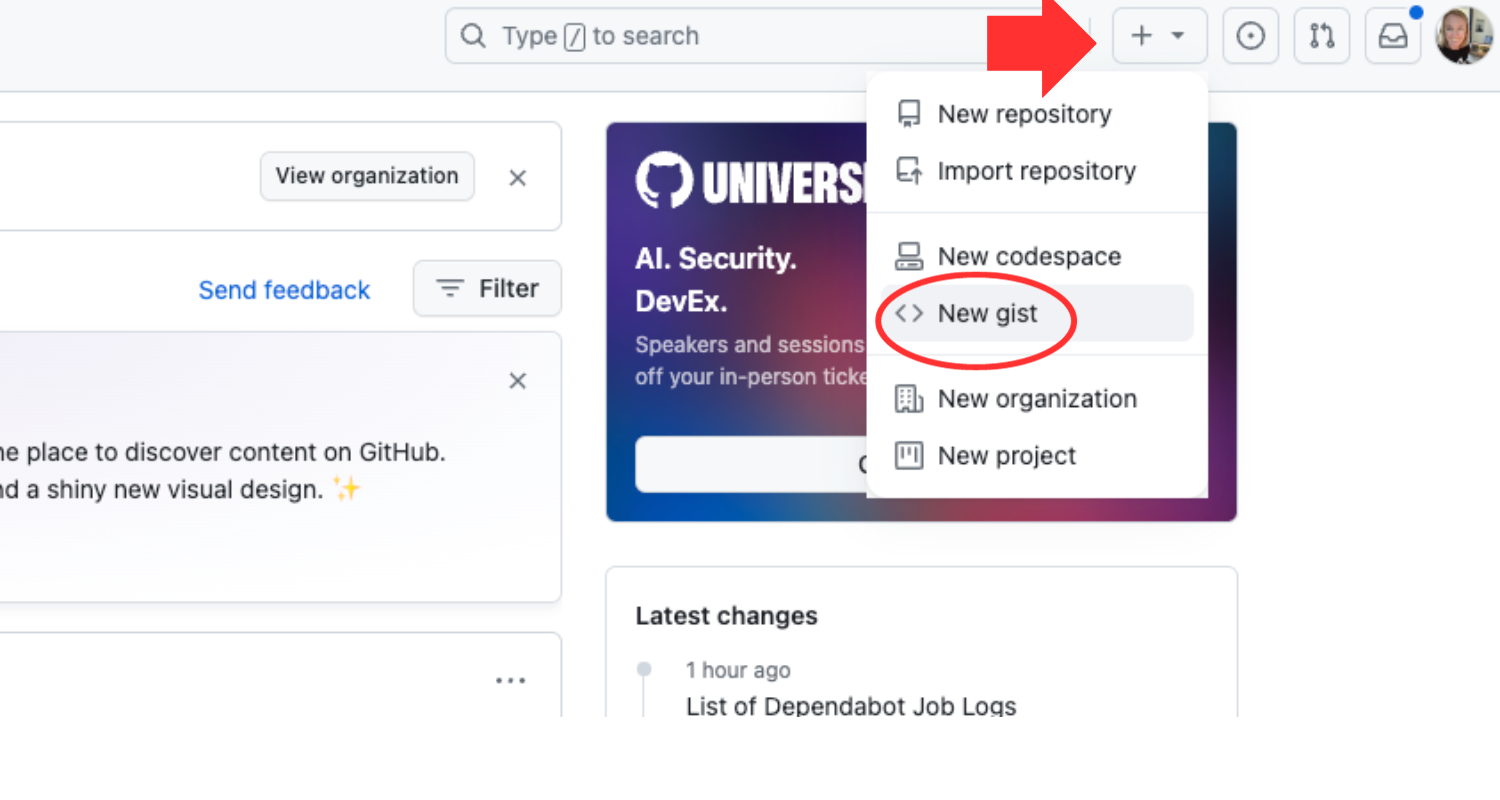The height and width of the screenshot is (800, 1500).
Task: Select New codespace from menu
Action: 1029,256
